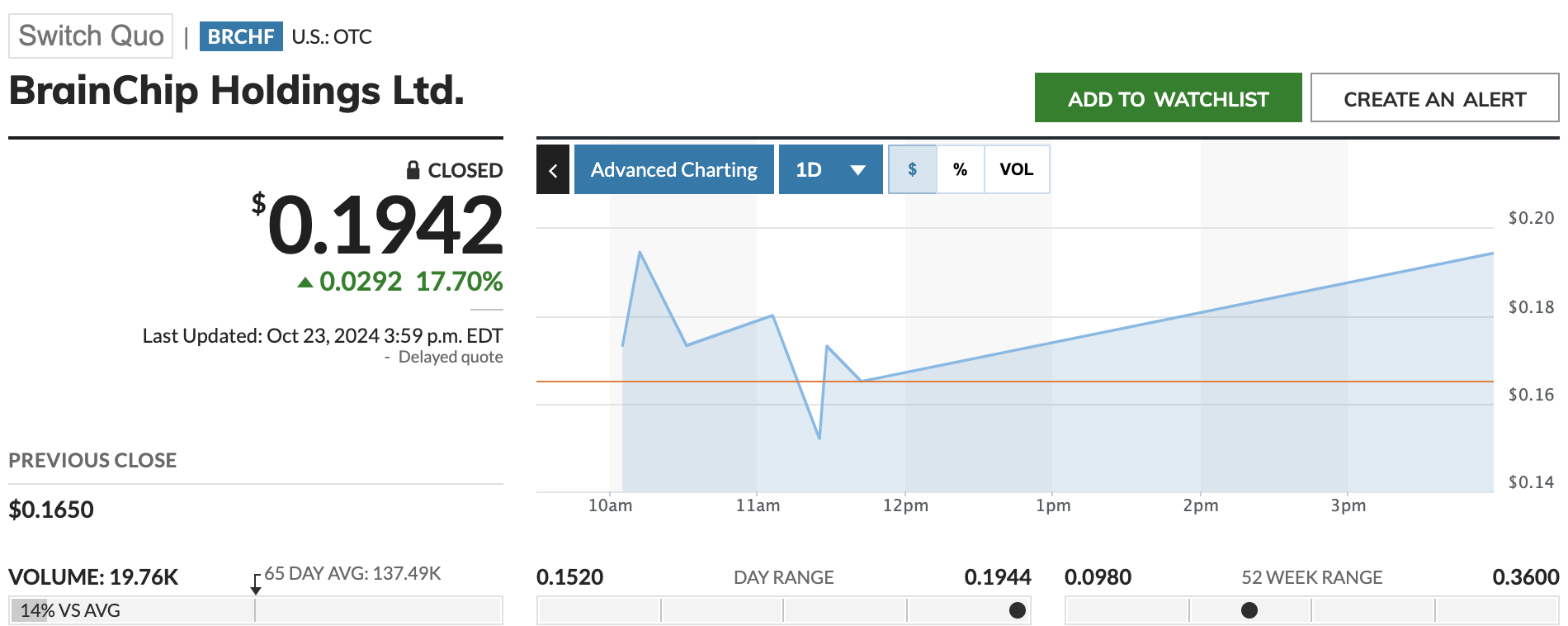This screenshot has width=1568, height=626.
Task: Click the day range position dot
Action: point(1018,610)
